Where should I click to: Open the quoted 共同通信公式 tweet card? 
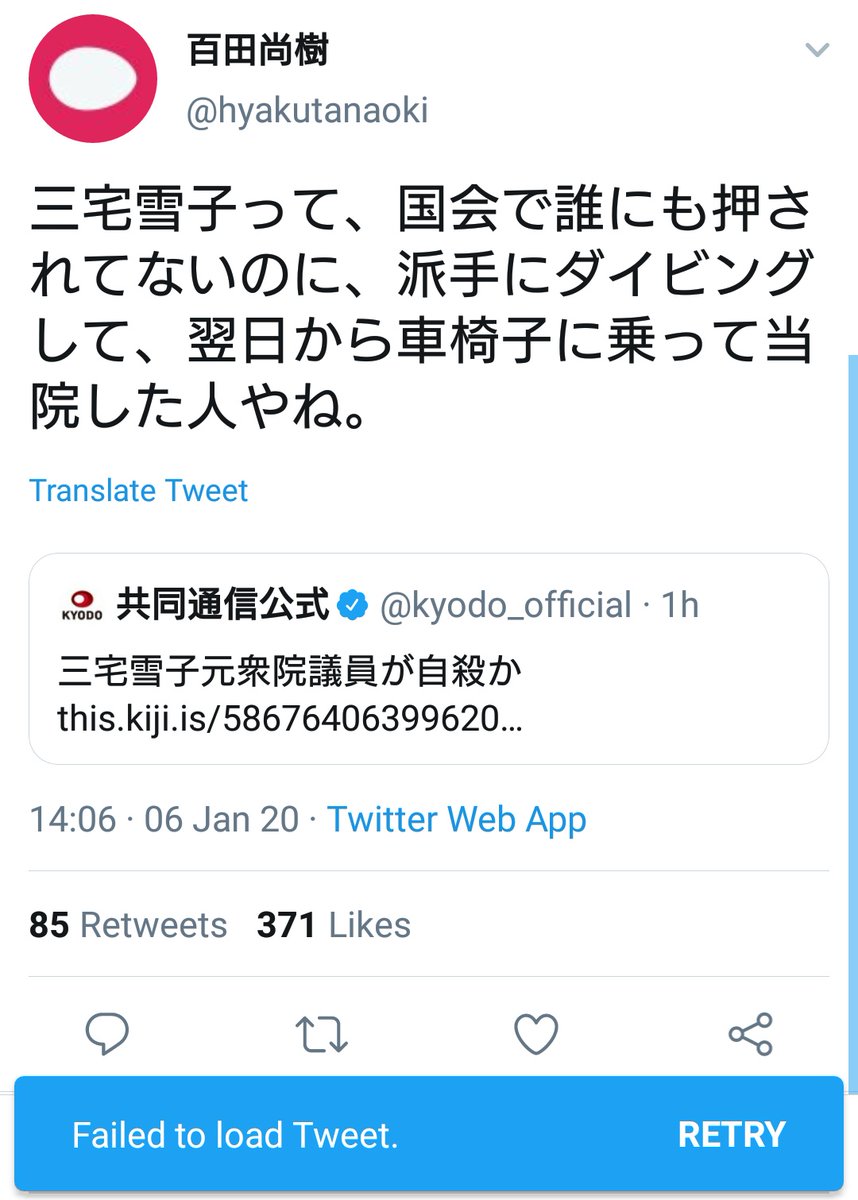pos(428,658)
